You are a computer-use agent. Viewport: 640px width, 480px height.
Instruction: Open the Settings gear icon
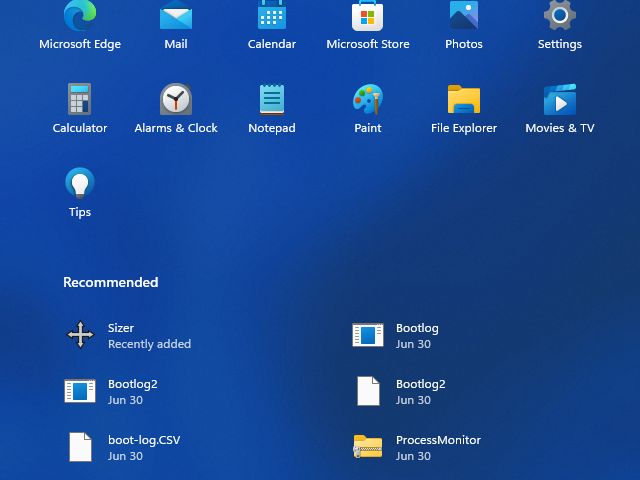point(560,15)
